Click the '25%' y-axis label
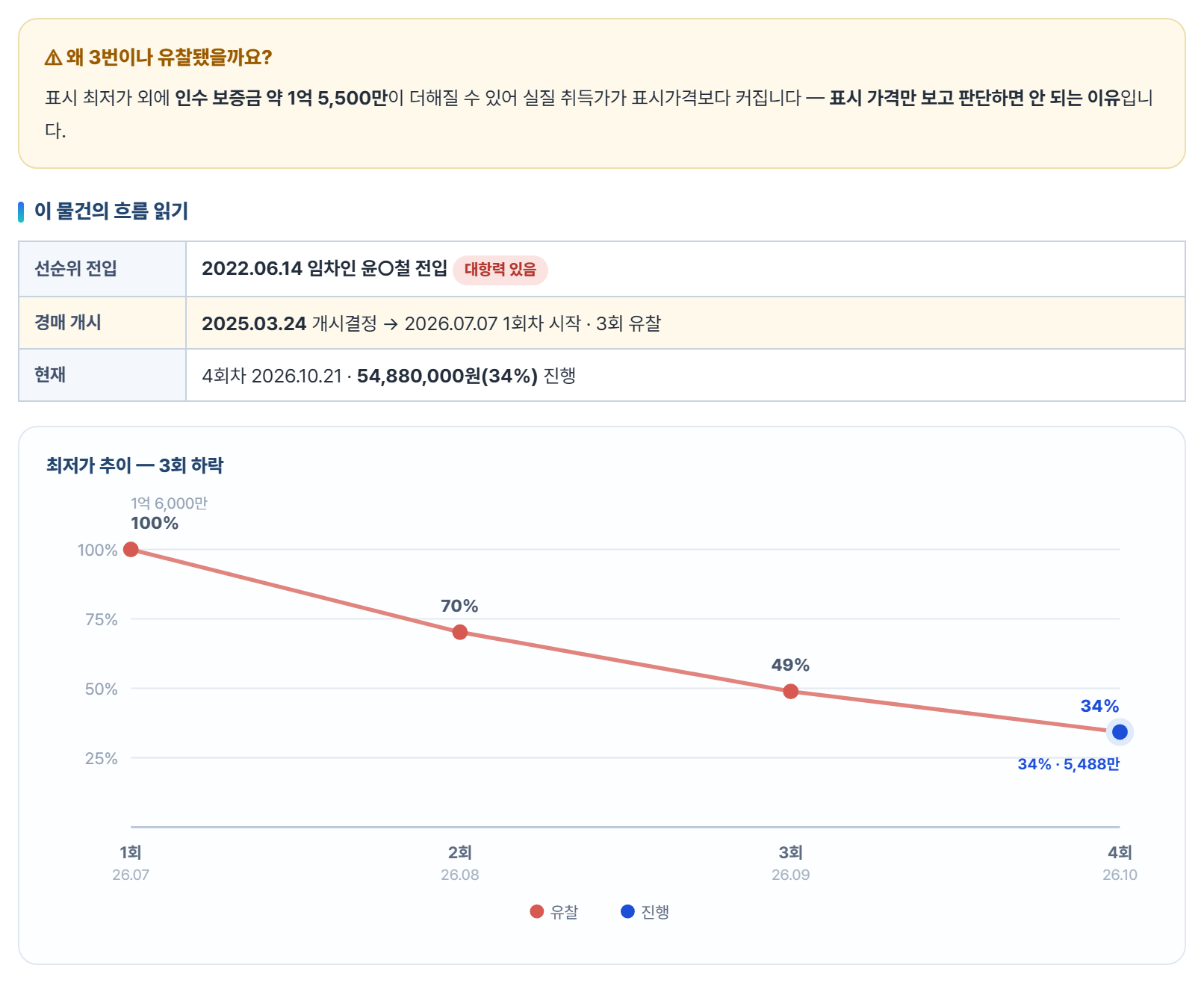This screenshot has width=1204, height=983. pyautogui.click(x=102, y=758)
